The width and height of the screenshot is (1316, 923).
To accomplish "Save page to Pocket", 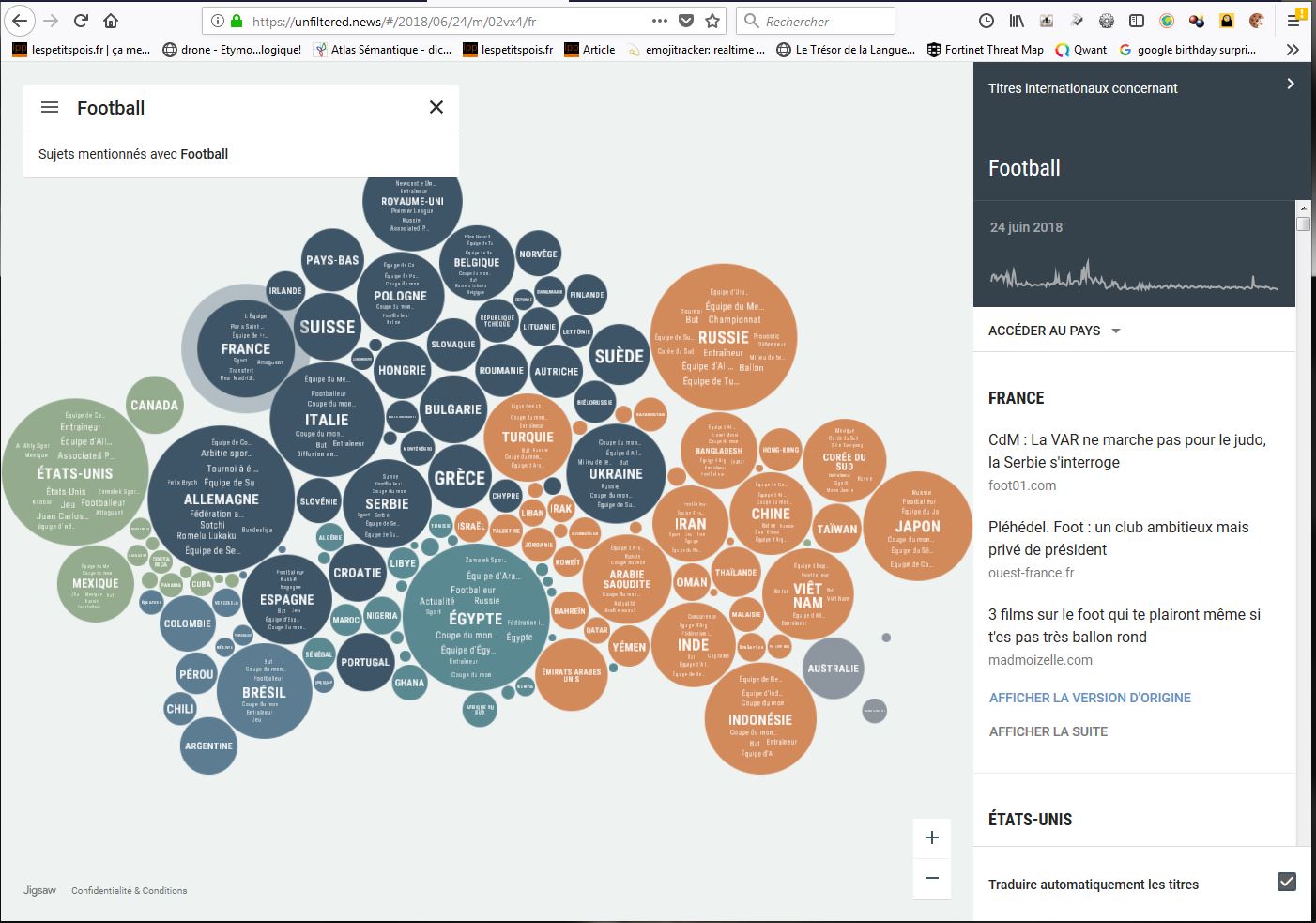I will coord(686,21).
